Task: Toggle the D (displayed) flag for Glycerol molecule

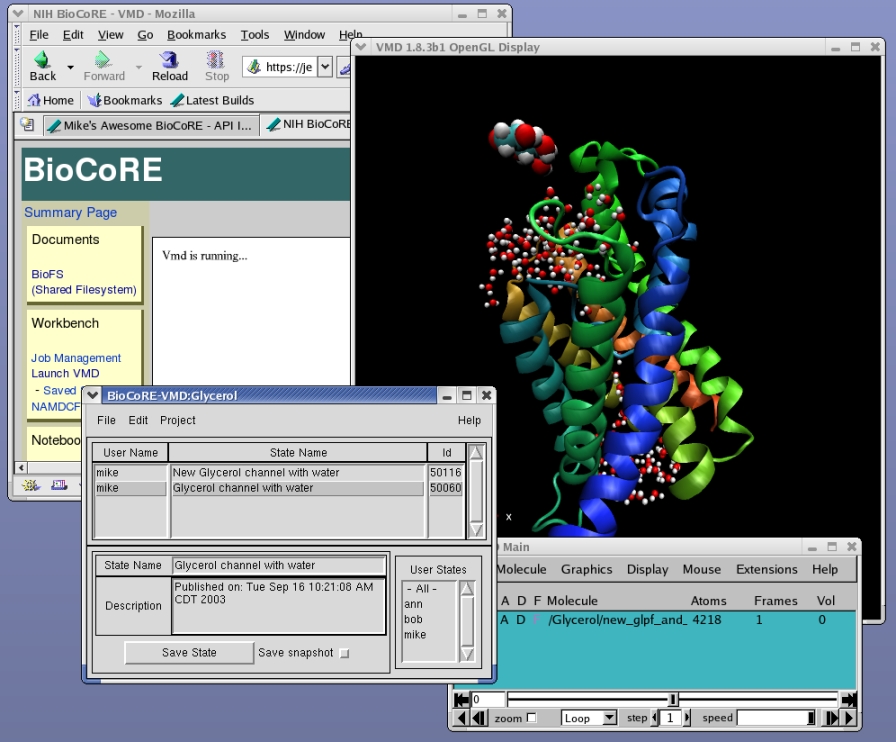Action: (520, 620)
